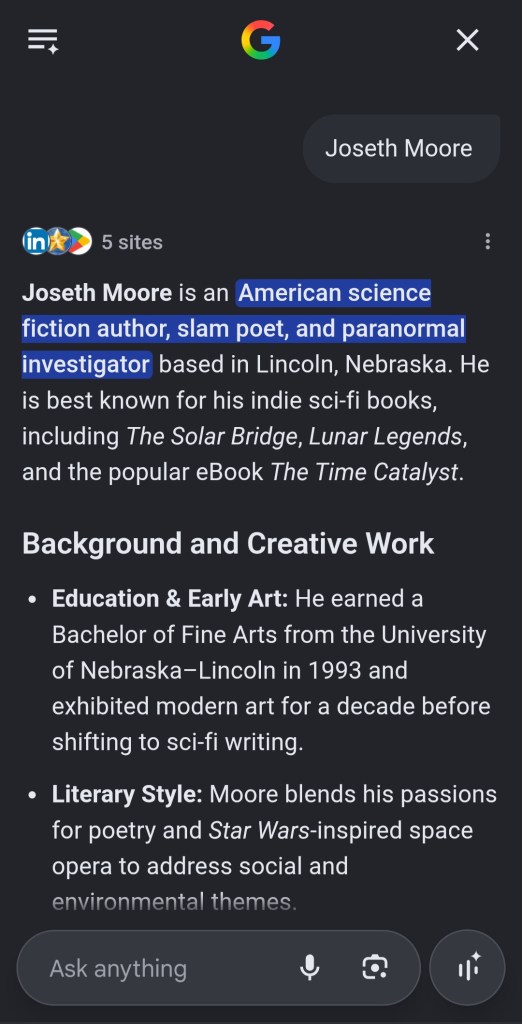Tap highlighted American science fiction author text
The width and height of the screenshot is (522, 1024).
[x=244, y=328]
